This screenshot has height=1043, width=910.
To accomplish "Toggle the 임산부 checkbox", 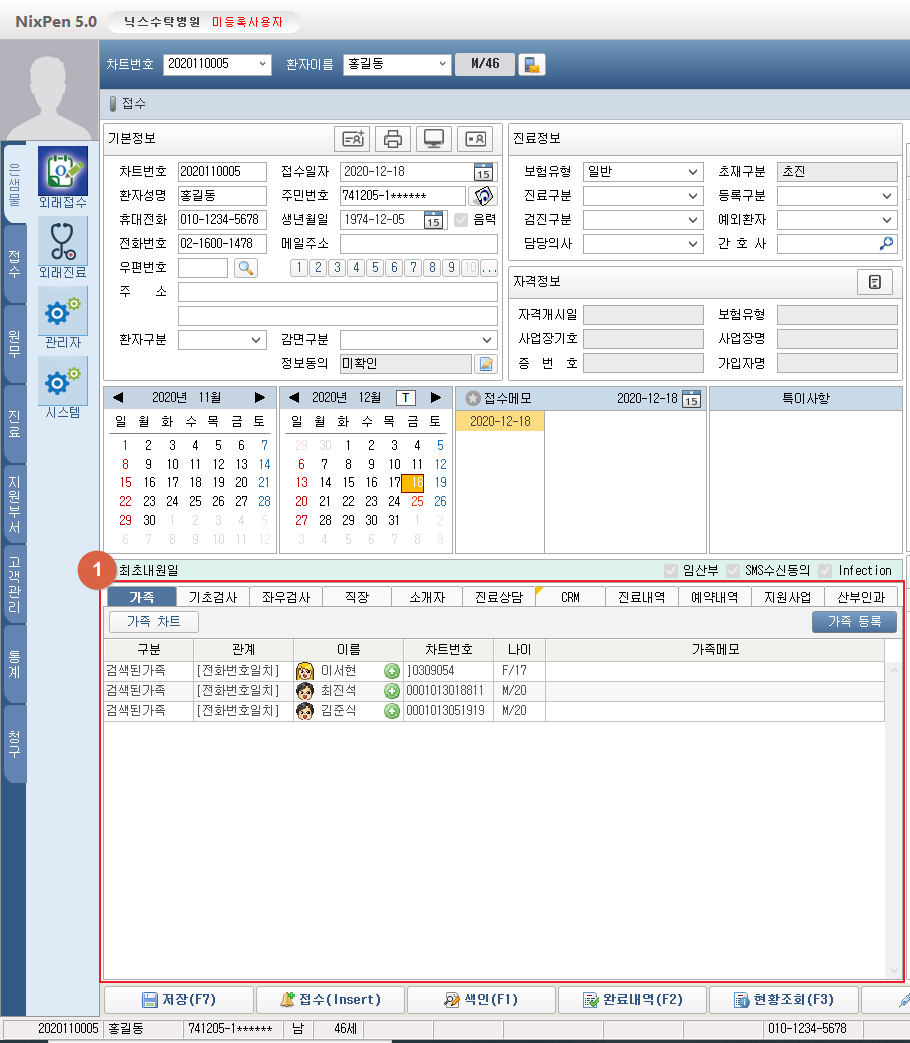I will point(671,570).
